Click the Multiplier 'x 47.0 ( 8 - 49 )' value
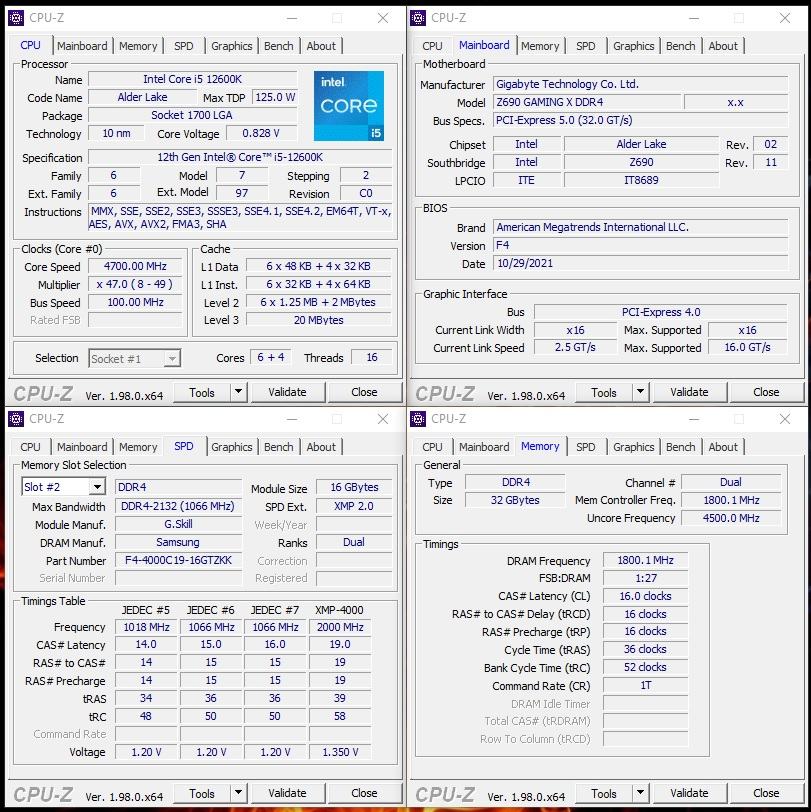This screenshot has width=811, height=812. [135, 284]
